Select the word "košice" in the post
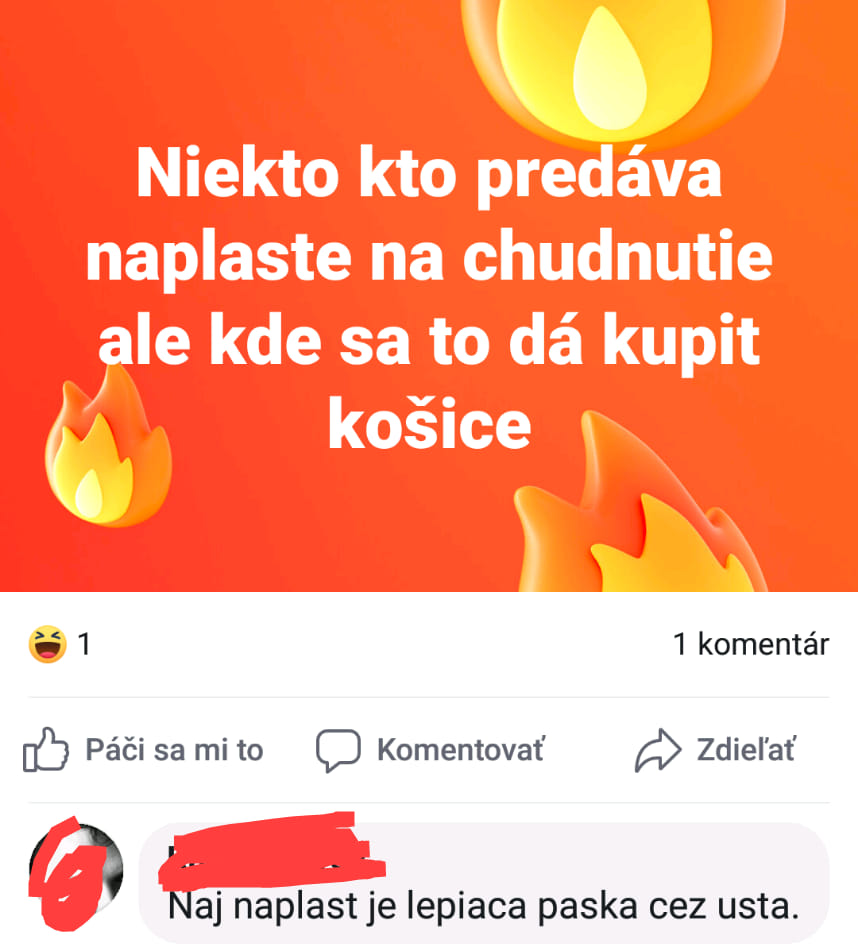 click(x=429, y=425)
